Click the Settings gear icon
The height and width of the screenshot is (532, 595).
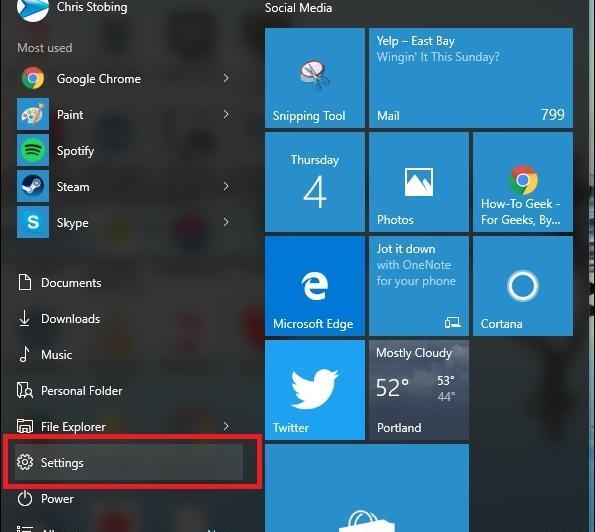(25, 462)
